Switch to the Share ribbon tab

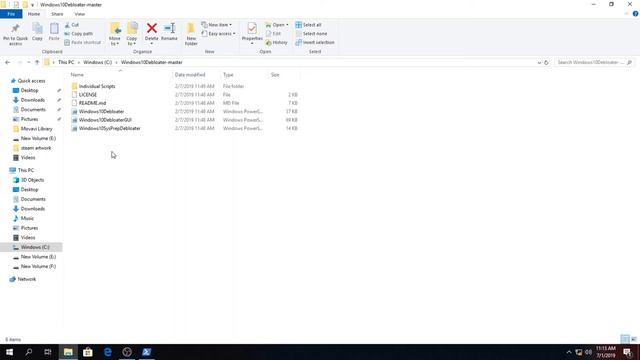57,14
